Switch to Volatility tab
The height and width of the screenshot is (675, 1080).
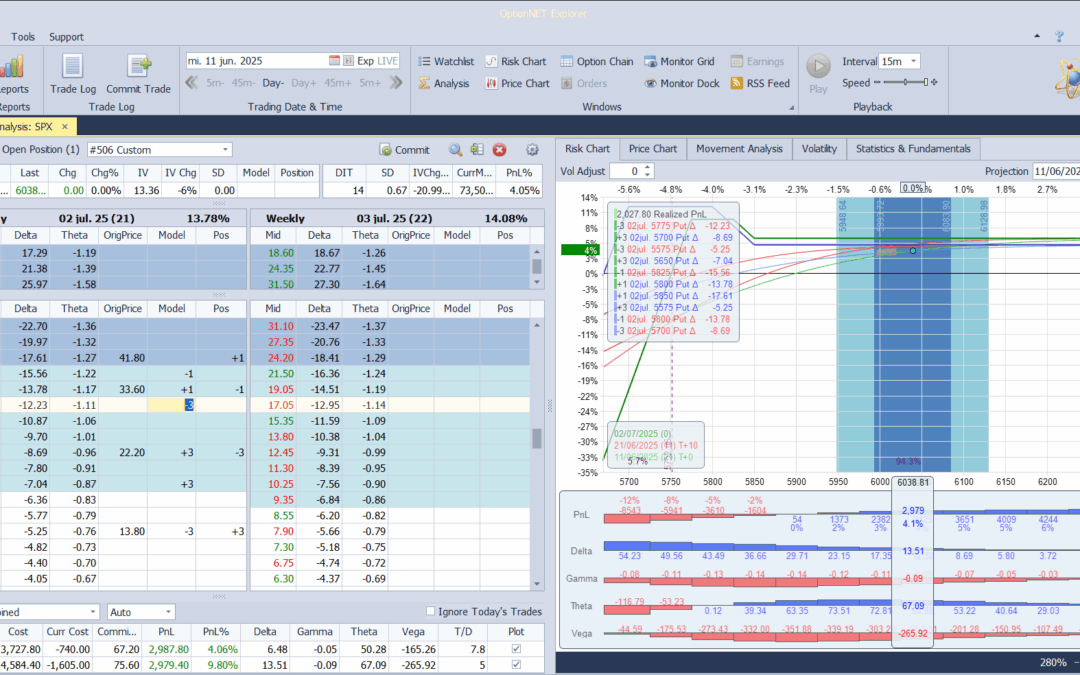pyautogui.click(x=819, y=149)
